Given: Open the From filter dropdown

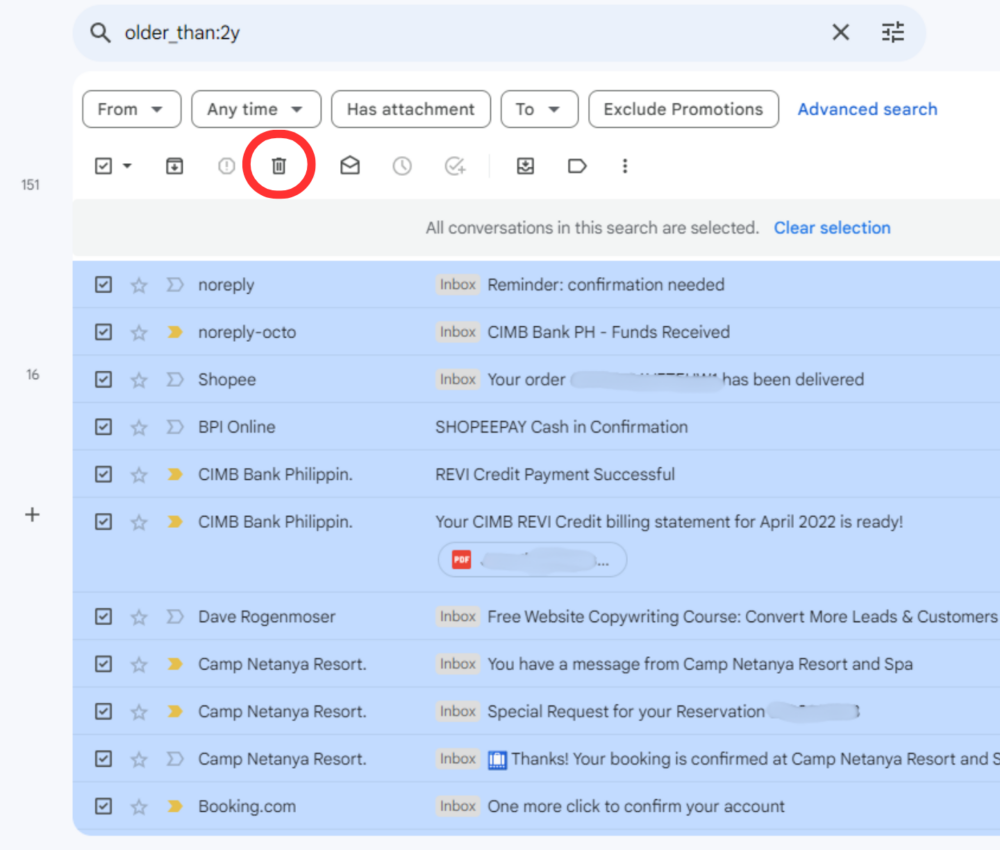Looking at the screenshot, I should pyautogui.click(x=131, y=109).
